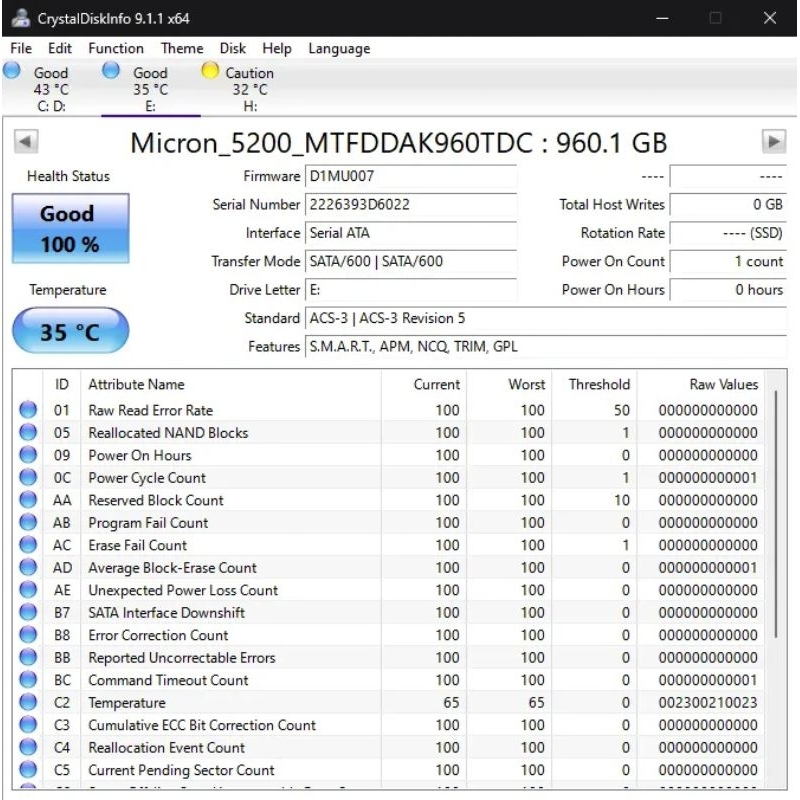Click status orb for Temperature attribute row
Viewport: 800px width, 800px height.
pos(28,702)
